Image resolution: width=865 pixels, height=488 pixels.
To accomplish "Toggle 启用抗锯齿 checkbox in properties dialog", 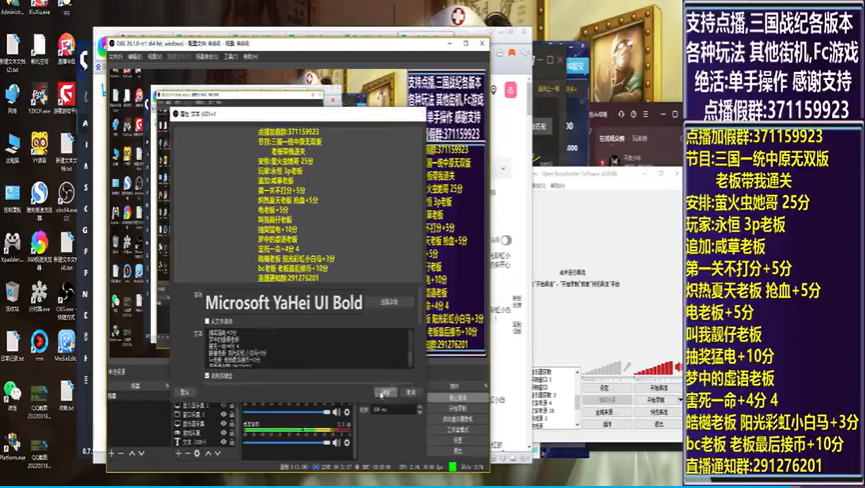I will pyautogui.click(x=207, y=376).
